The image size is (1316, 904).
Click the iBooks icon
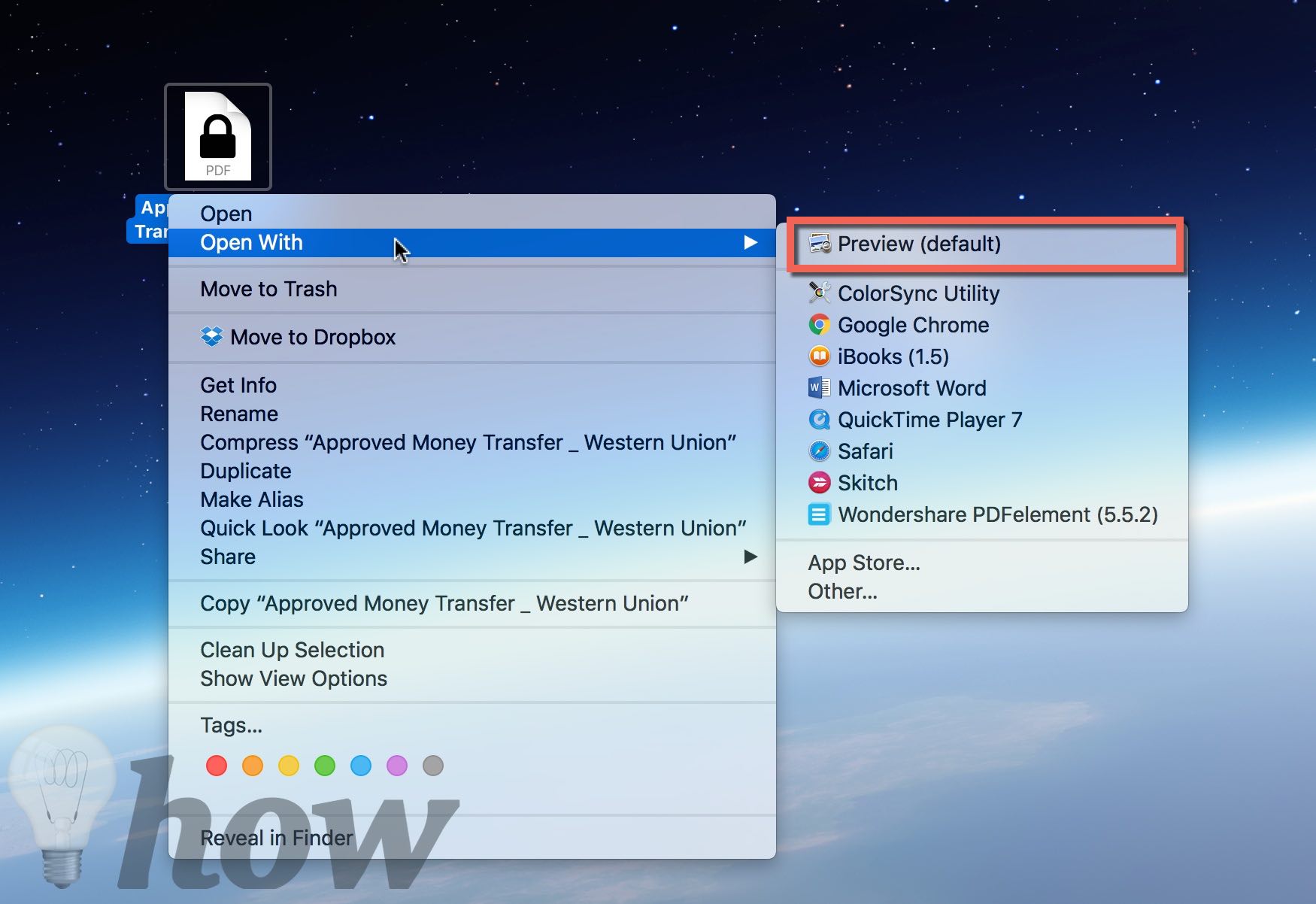[820, 356]
